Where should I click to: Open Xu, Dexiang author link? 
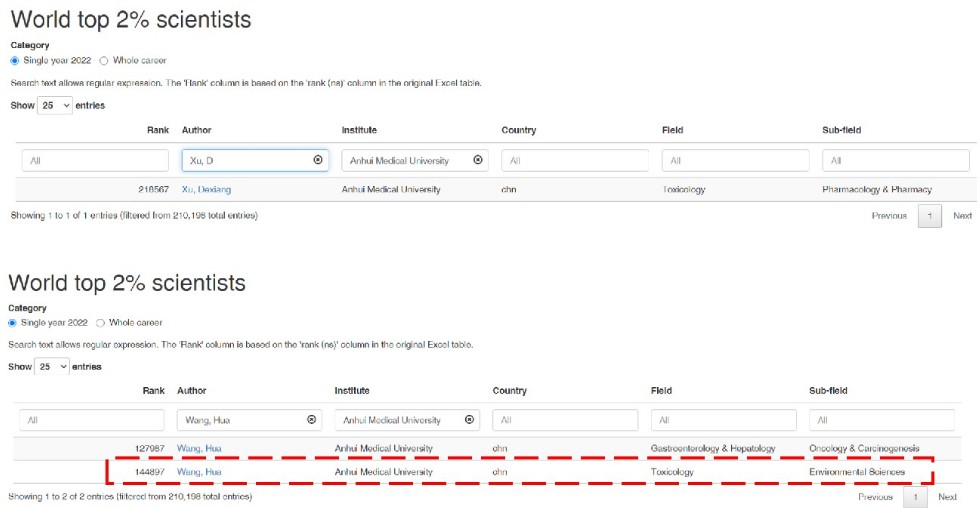point(206,189)
